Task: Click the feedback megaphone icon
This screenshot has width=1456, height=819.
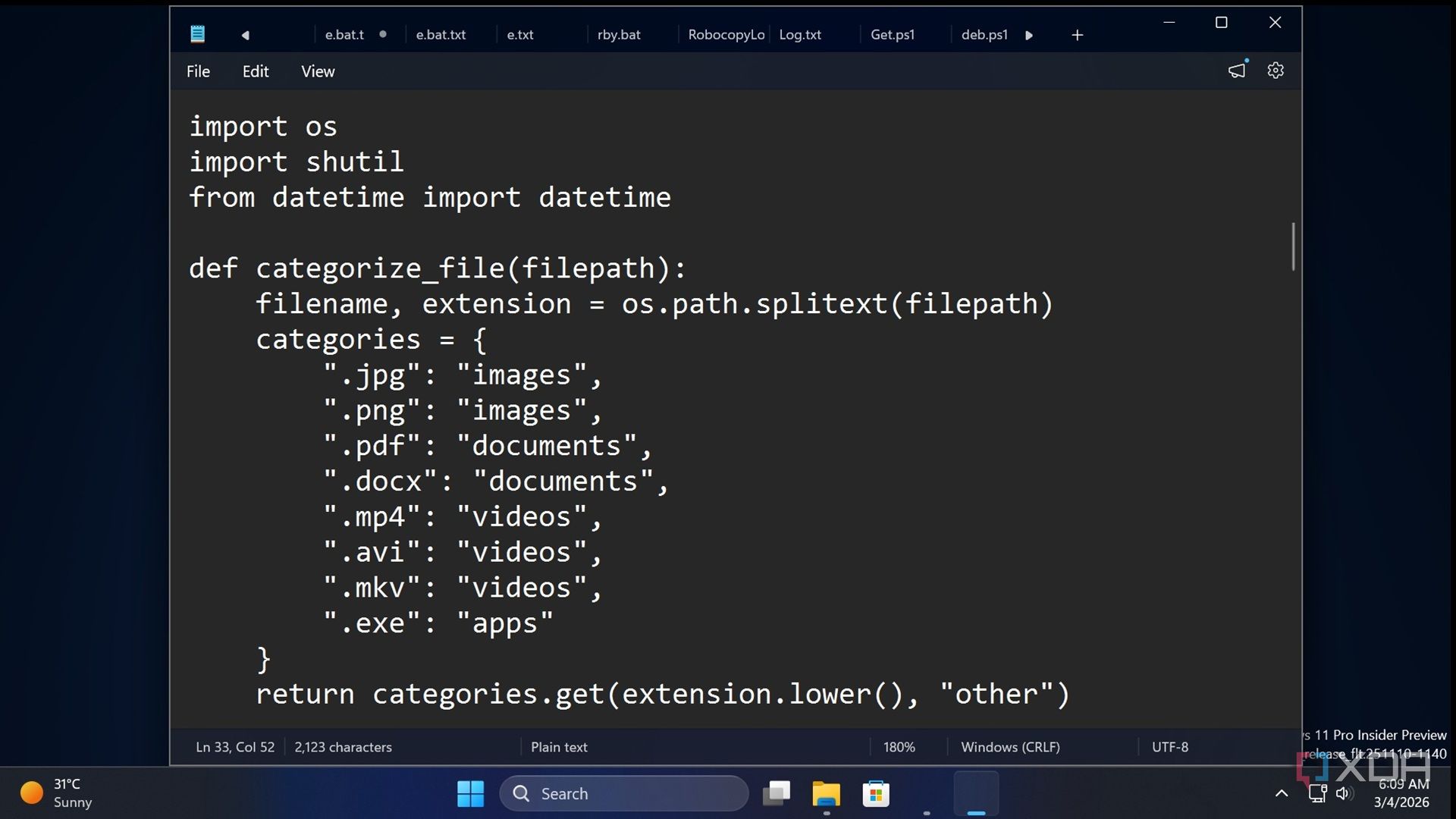Action: click(x=1237, y=71)
